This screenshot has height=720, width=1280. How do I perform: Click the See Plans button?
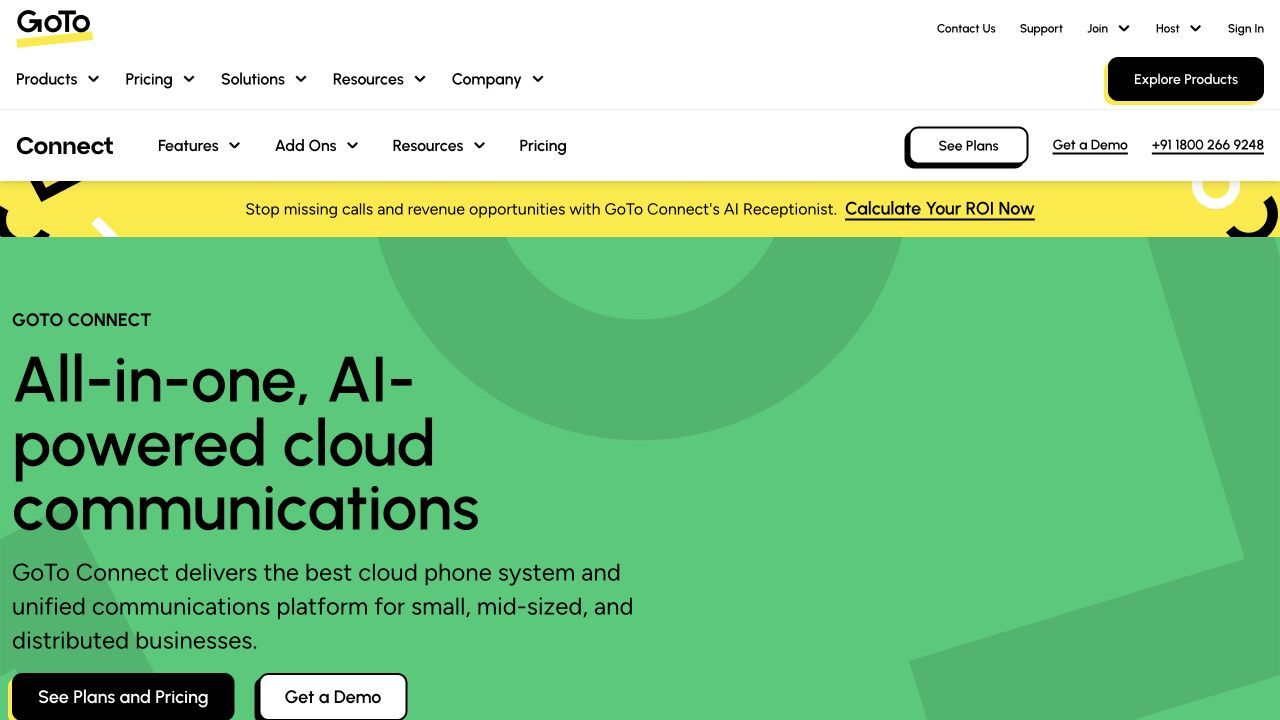pyautogui.click(x=968, y=146)
